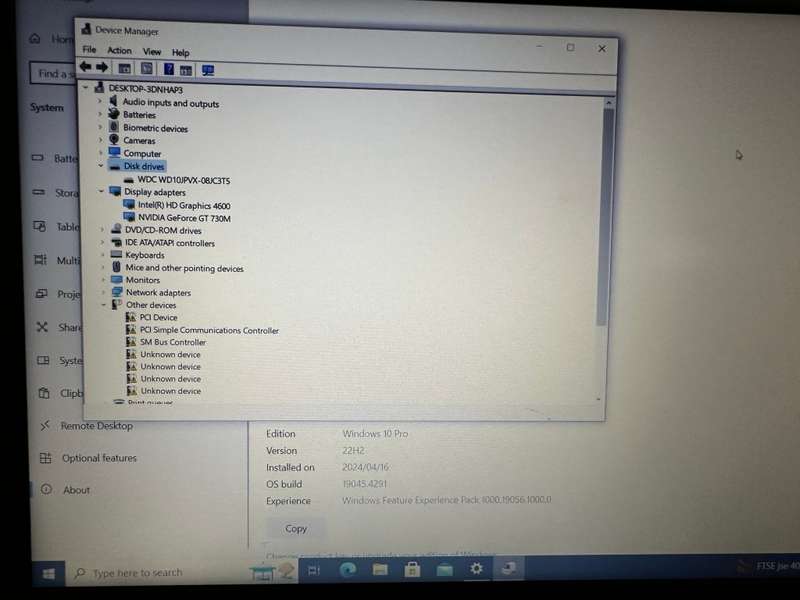Image resolution: width=800 pixels, height=600 pixels.
Task: Collapse the Other devices category
Action: 104,304
